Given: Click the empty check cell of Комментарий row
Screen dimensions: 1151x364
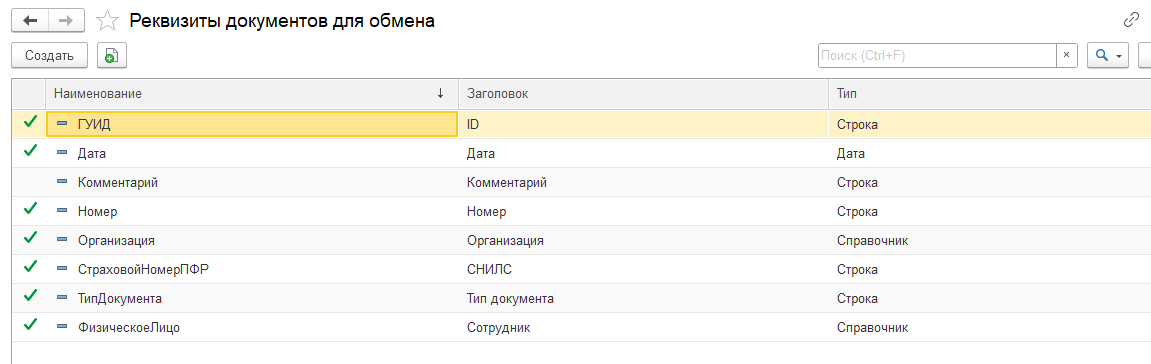Looking at the screenshot, I should (29, 182).
